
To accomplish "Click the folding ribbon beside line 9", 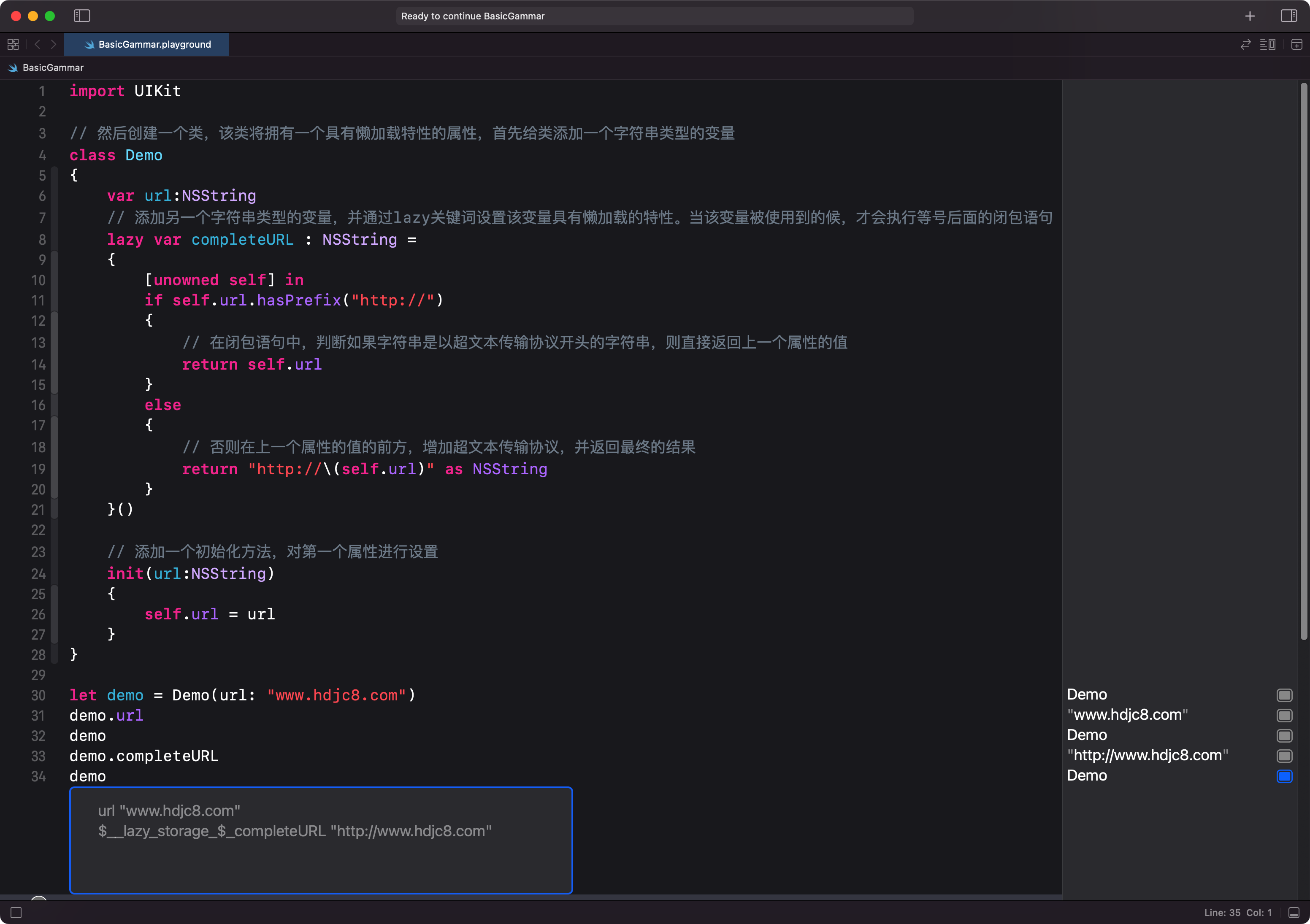I will (55, 260).
